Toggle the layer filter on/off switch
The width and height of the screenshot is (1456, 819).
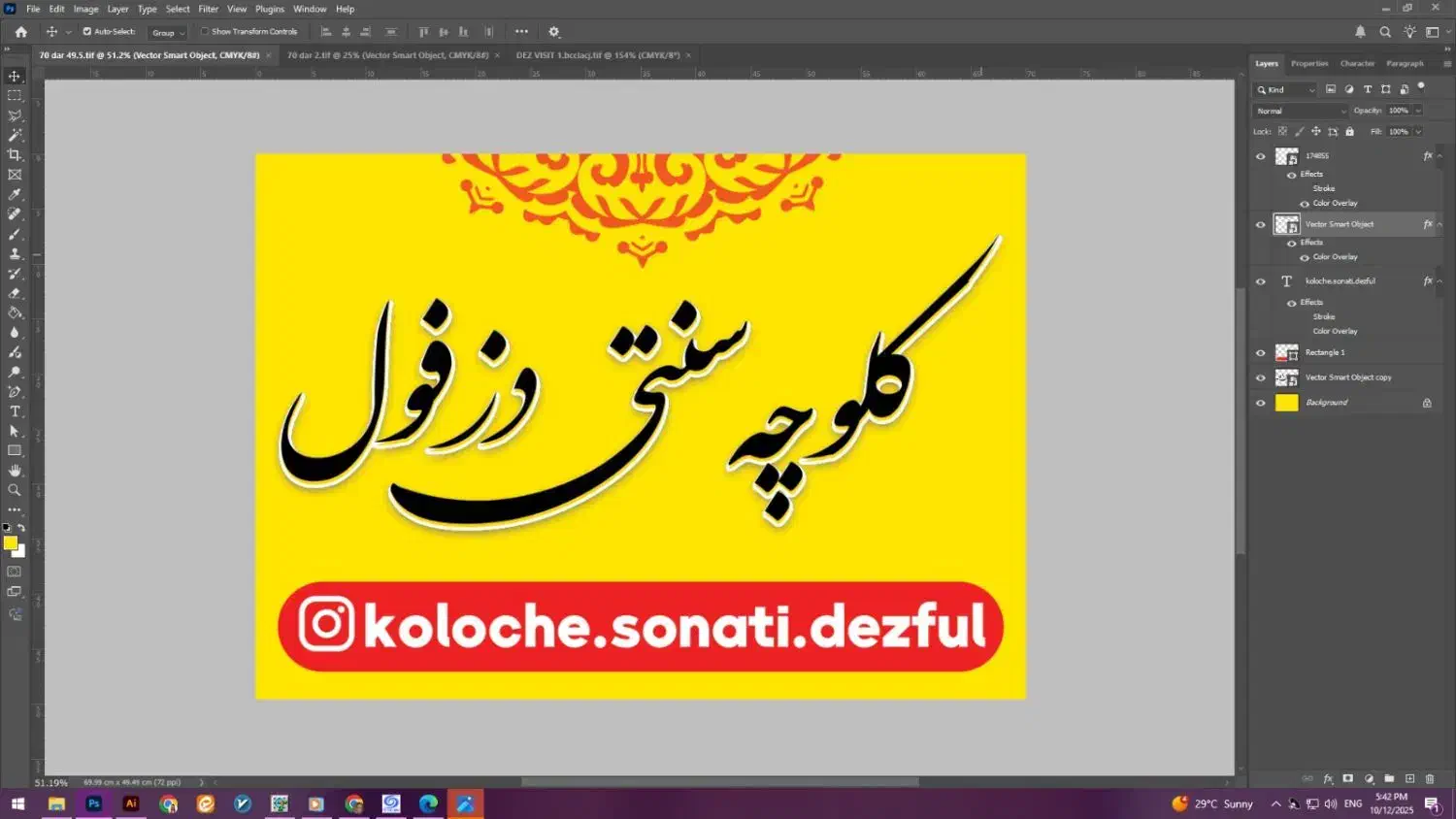(1421, 86)
